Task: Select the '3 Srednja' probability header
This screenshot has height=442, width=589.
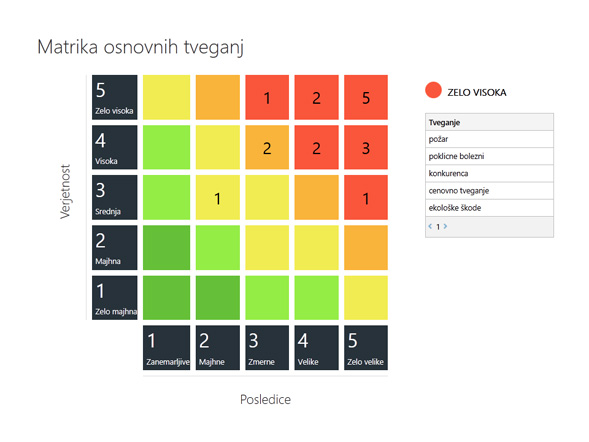Action: (115, 198)
